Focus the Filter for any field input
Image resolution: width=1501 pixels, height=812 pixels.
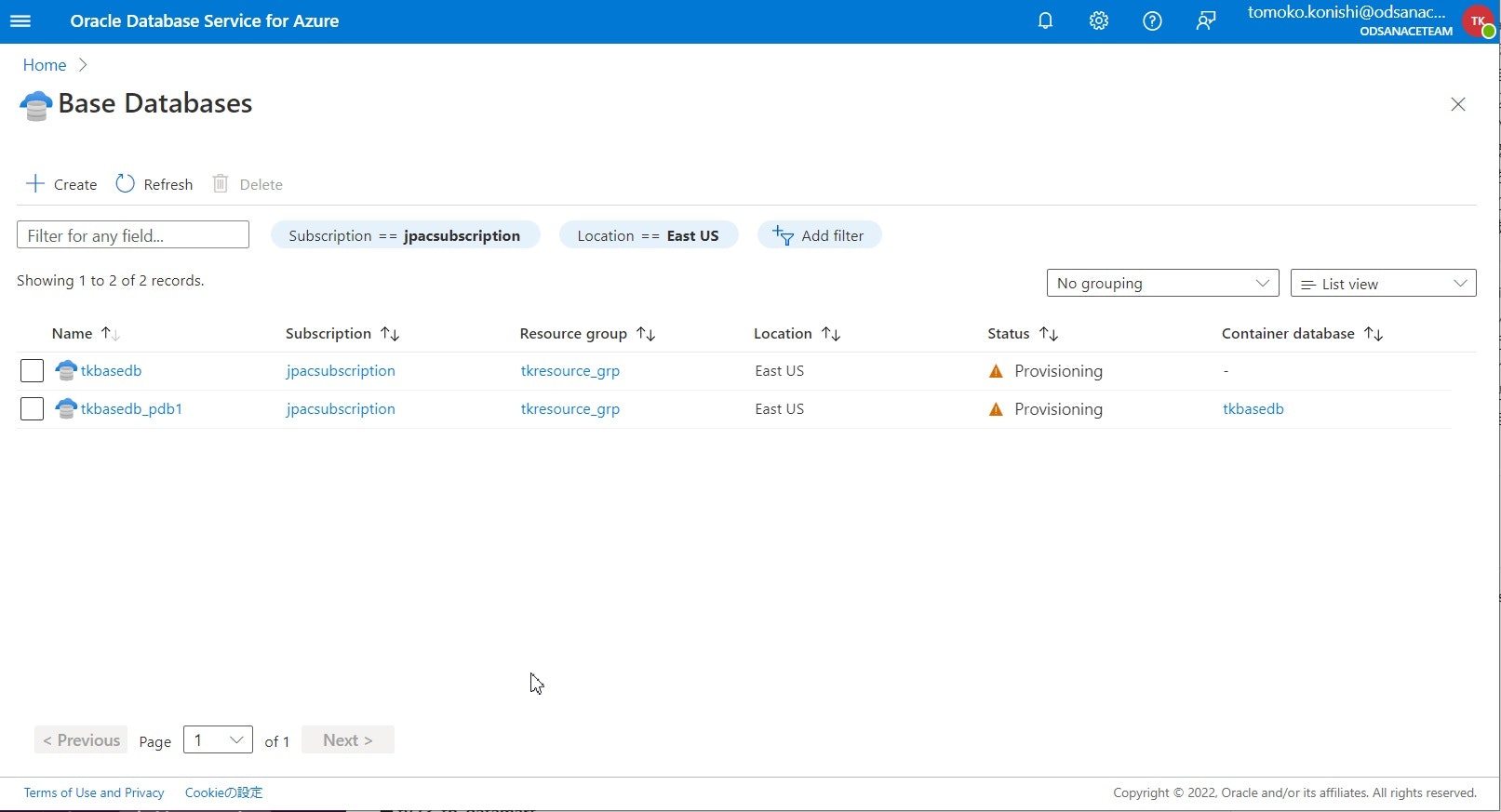pos(133,234)
